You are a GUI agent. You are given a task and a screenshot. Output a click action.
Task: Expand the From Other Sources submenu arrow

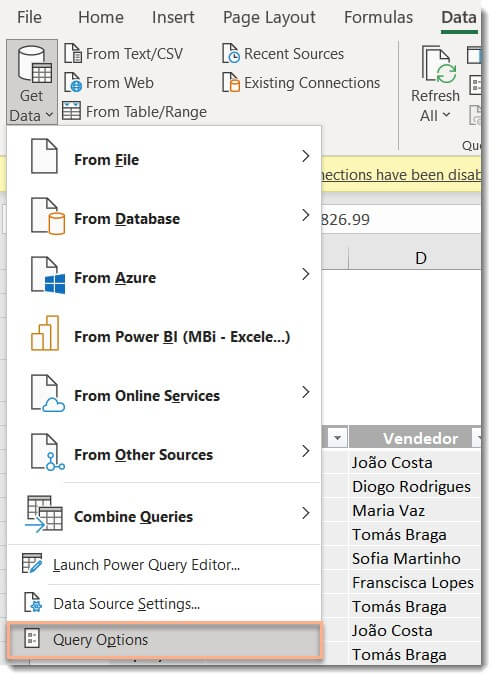[306, 451]
